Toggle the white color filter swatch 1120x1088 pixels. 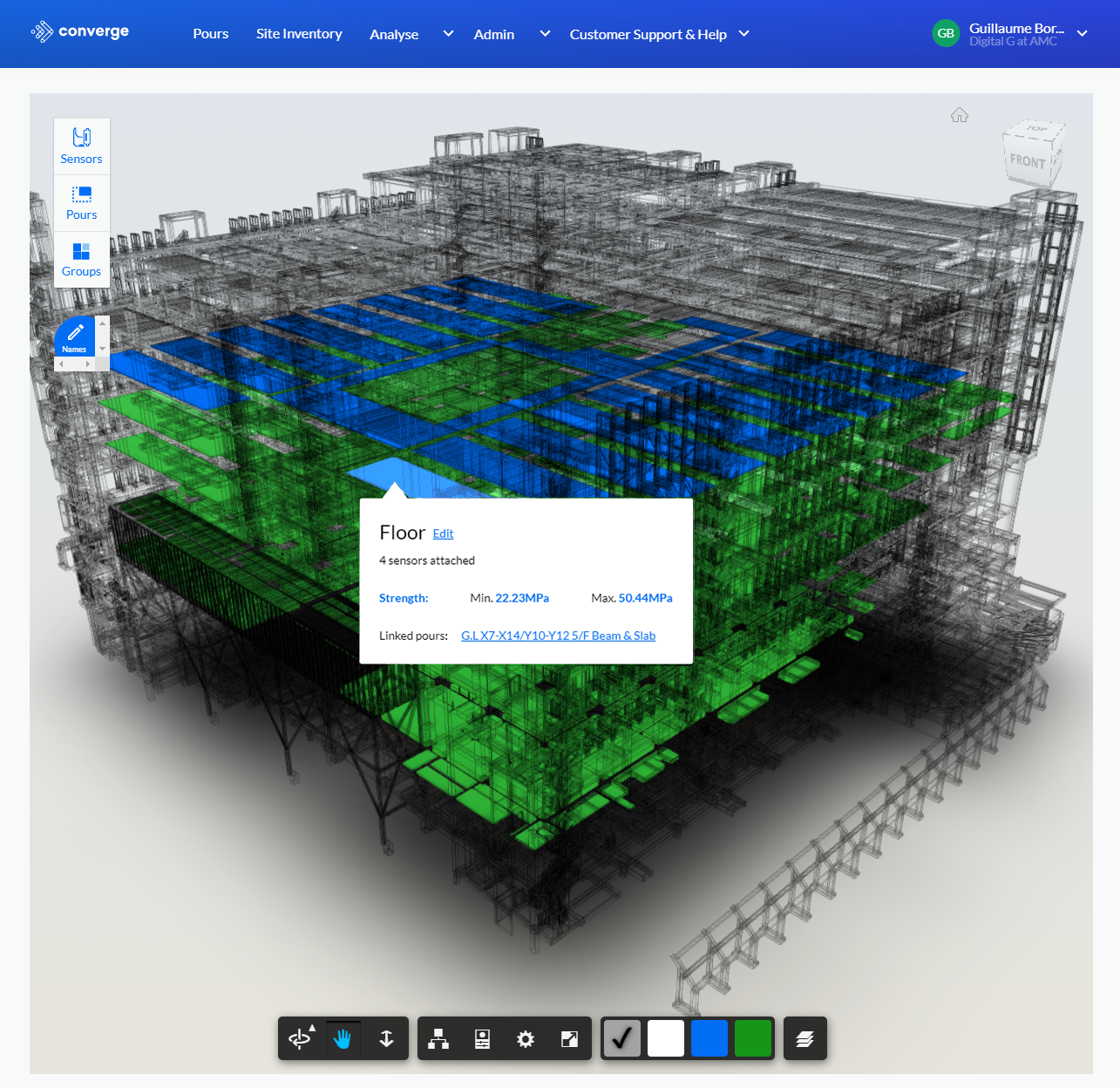[x=665, y=1038]
